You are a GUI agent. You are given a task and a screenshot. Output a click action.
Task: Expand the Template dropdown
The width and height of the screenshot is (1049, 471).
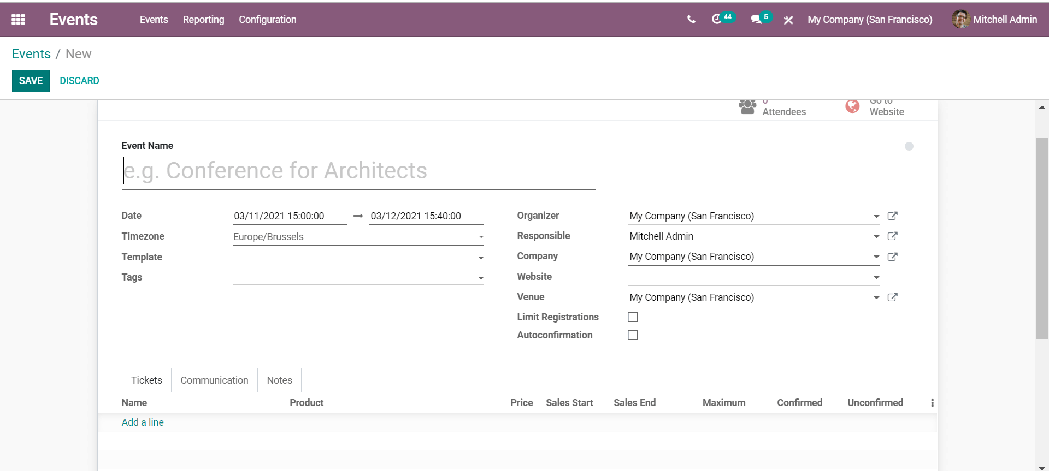pos(480,258)
